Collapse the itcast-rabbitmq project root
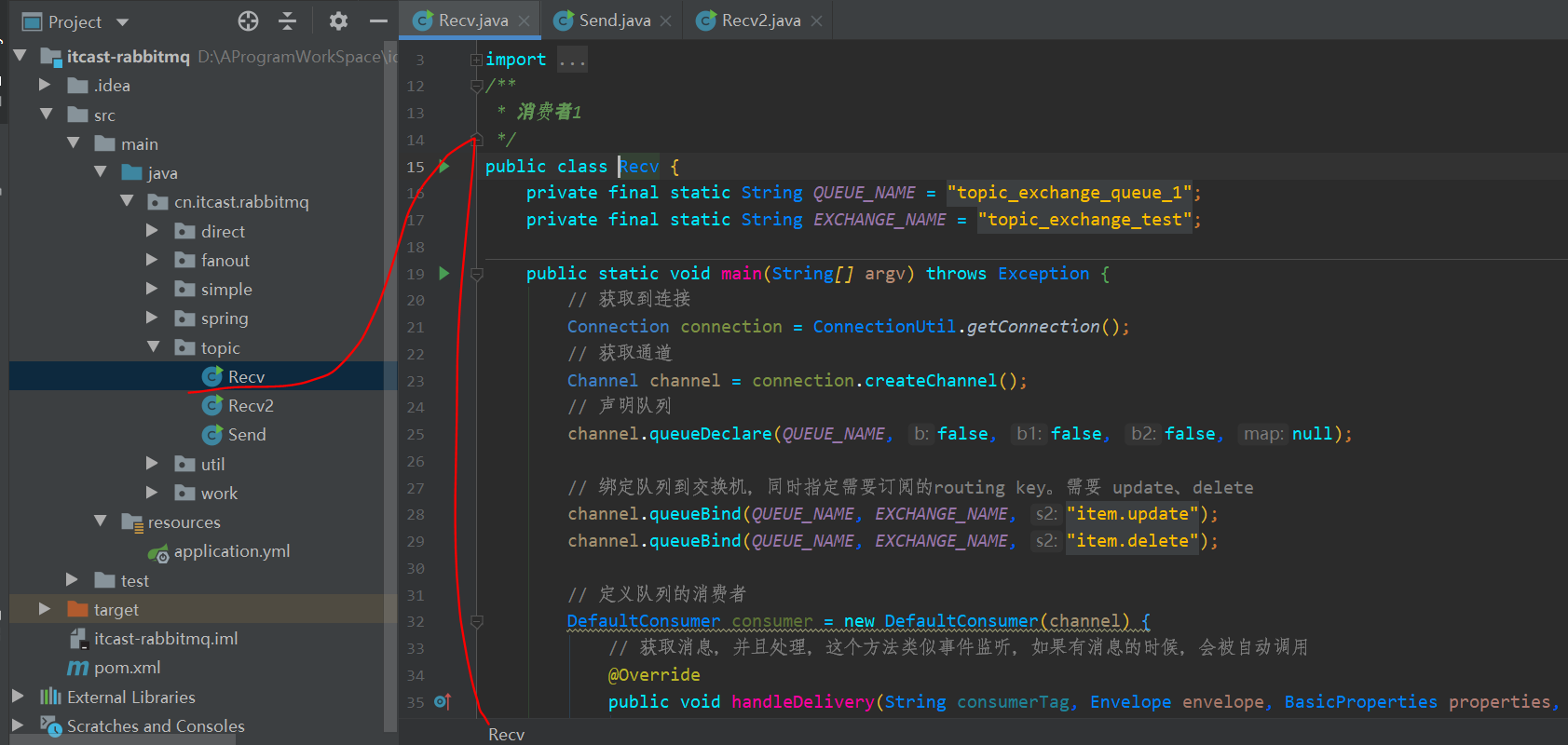This screenshot has width=1568, height=745. pyautogui.click(x=20, y=56)
